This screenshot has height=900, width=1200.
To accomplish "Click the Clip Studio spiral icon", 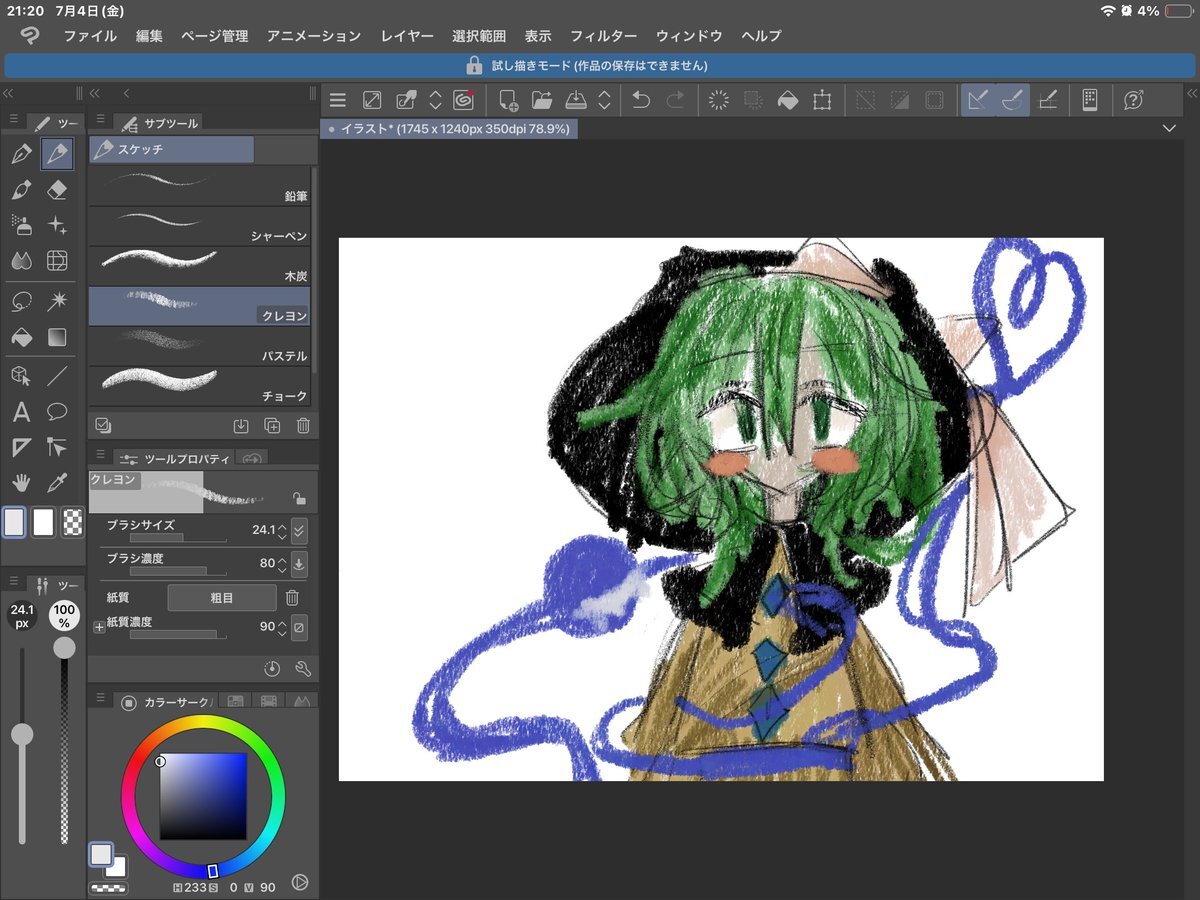I will coord(463,100).
